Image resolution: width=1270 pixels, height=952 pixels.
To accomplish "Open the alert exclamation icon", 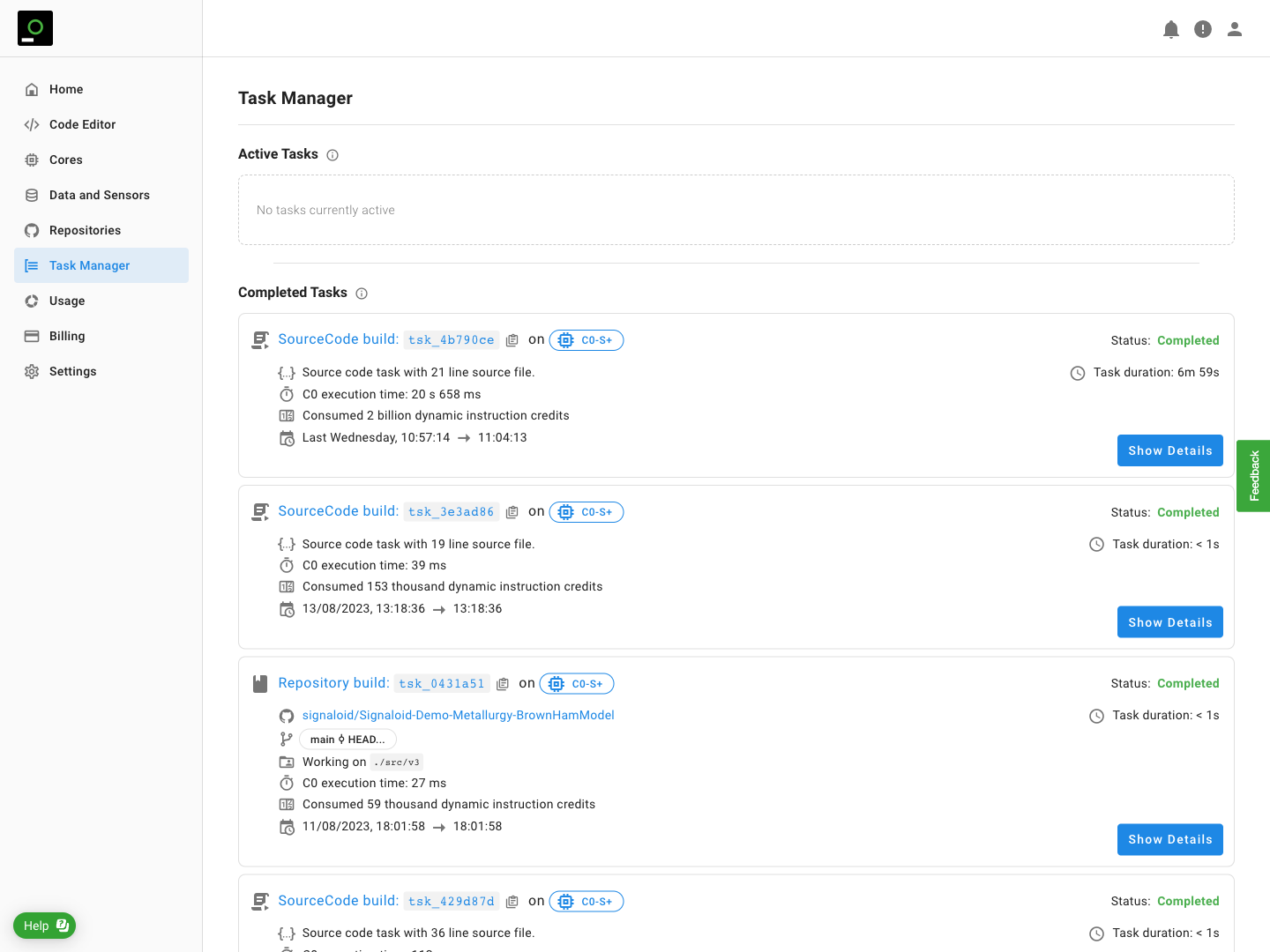I will click(x=1203, y=29).
